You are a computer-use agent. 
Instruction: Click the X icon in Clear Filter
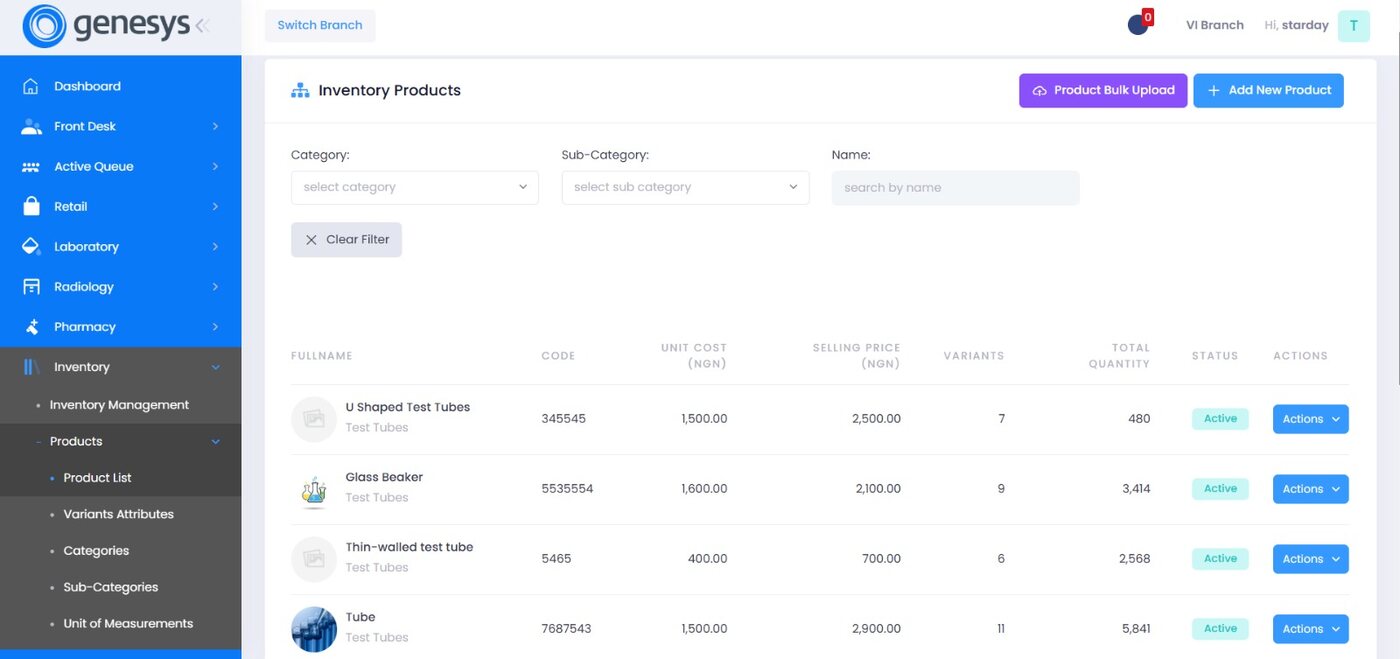click(311, 240)
